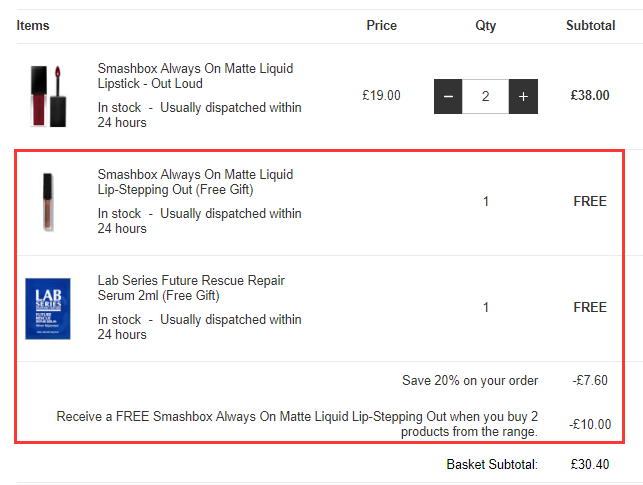Click the Save 20% on your order text

tap(470, 380)
